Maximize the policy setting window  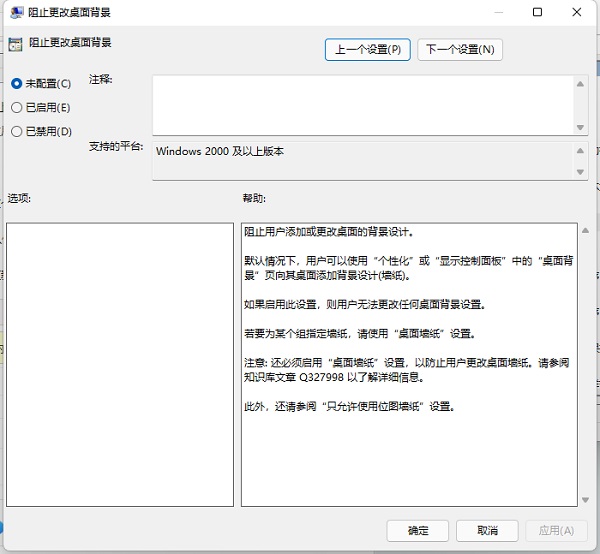pyautogui.click(x=537, y=13)
